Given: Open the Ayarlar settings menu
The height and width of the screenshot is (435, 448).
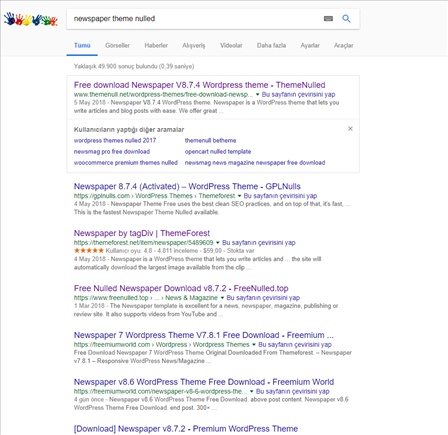Looking at the screenshot, I should (310, 45).
